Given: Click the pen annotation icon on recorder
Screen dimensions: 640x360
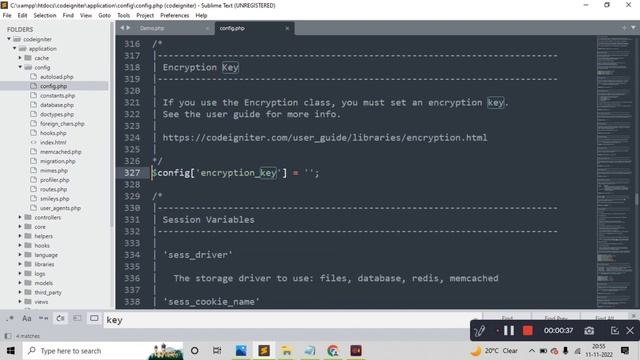Looking at the screenshot, I should pyautogui.click(x=480, y=331).
